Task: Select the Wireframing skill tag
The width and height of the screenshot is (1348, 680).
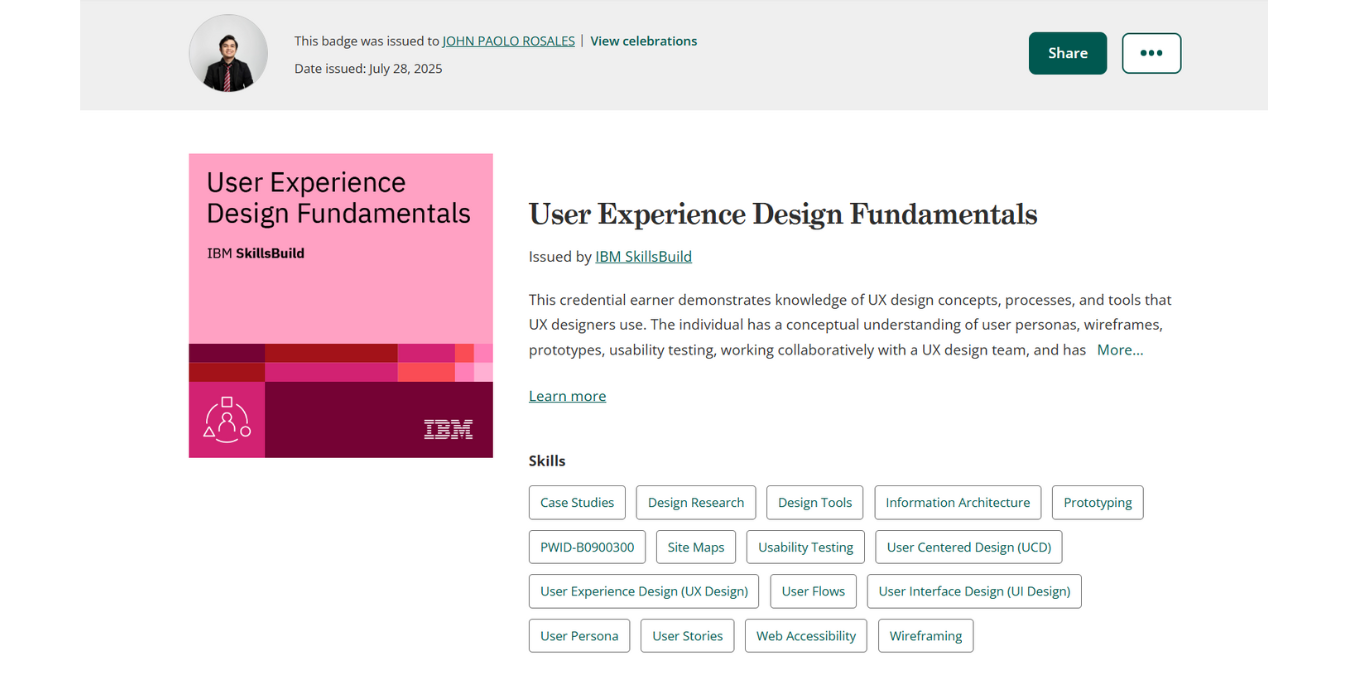Action: coord(925,635)
